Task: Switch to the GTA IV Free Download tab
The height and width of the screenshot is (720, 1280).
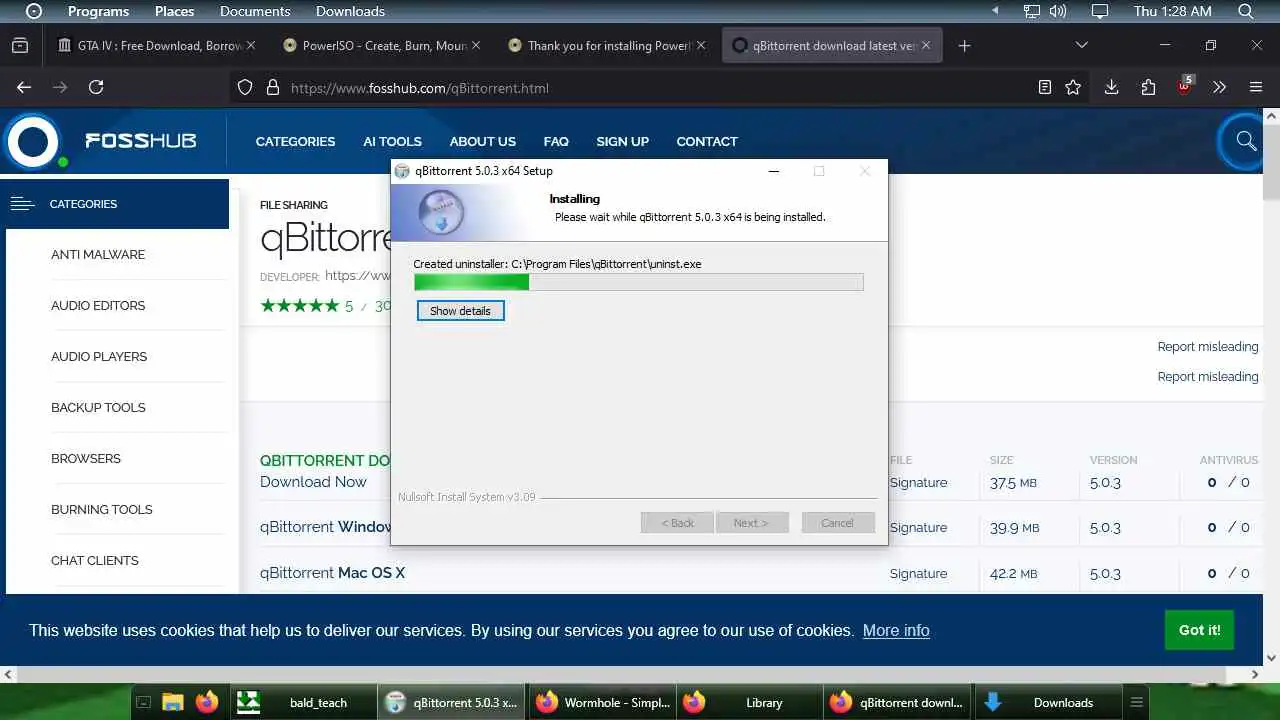Action: pyautogui.click(x=155, y=45)
